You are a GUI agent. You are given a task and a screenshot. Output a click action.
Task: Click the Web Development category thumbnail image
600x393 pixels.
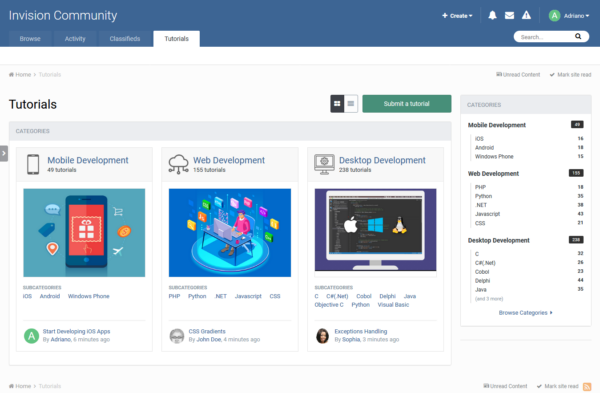click(x=230, y=233)
